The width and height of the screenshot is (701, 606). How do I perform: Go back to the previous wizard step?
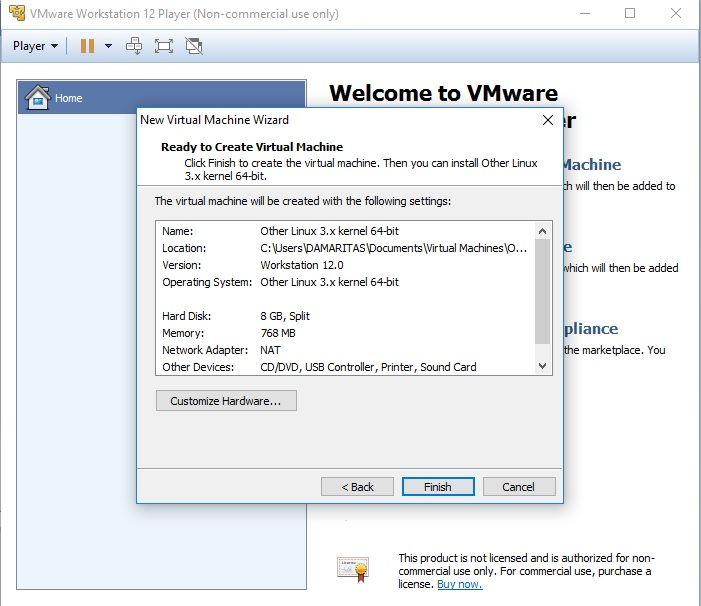[357, 487]
